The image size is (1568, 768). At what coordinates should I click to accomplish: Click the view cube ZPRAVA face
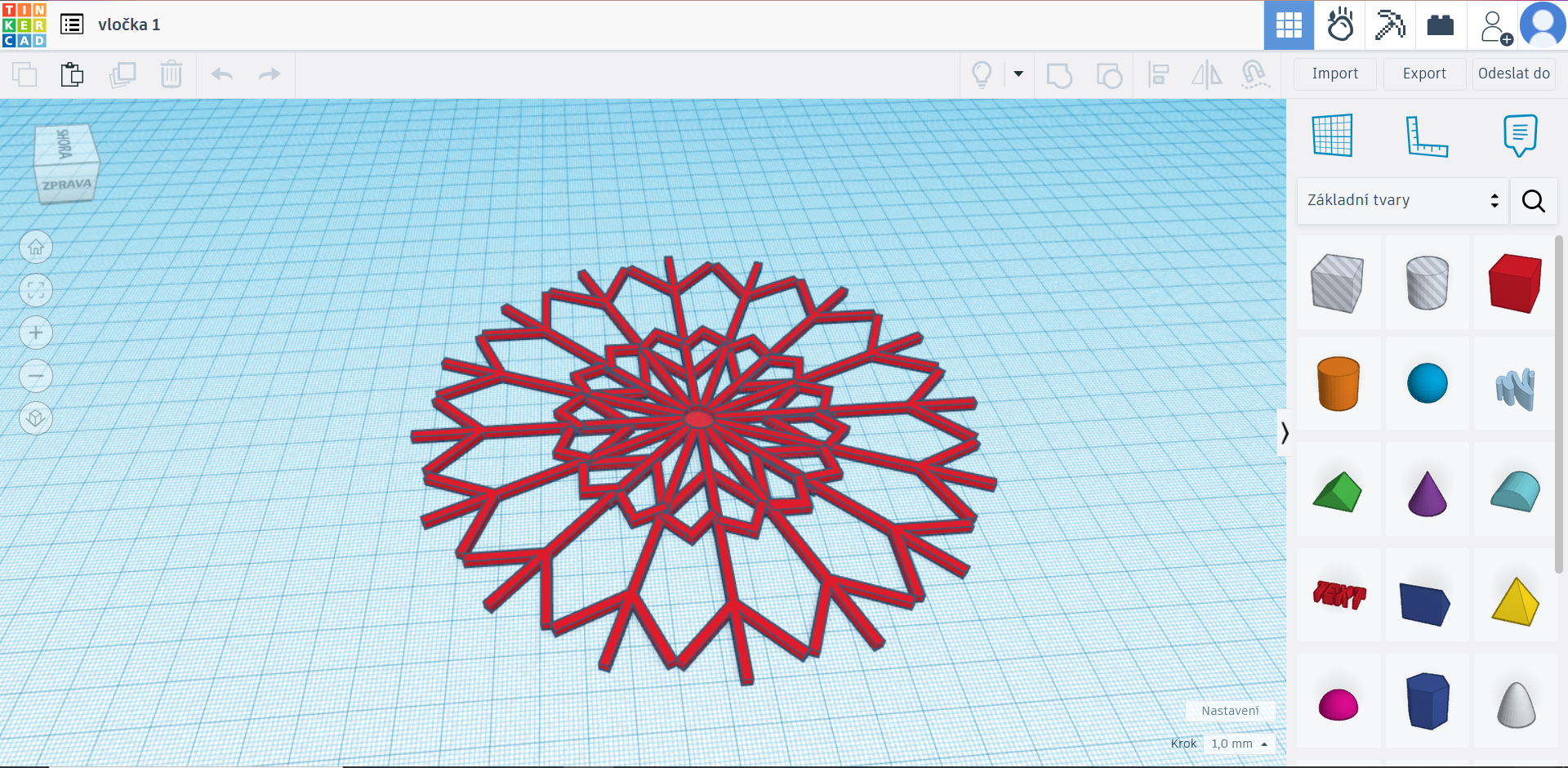(x=67, y=185)
